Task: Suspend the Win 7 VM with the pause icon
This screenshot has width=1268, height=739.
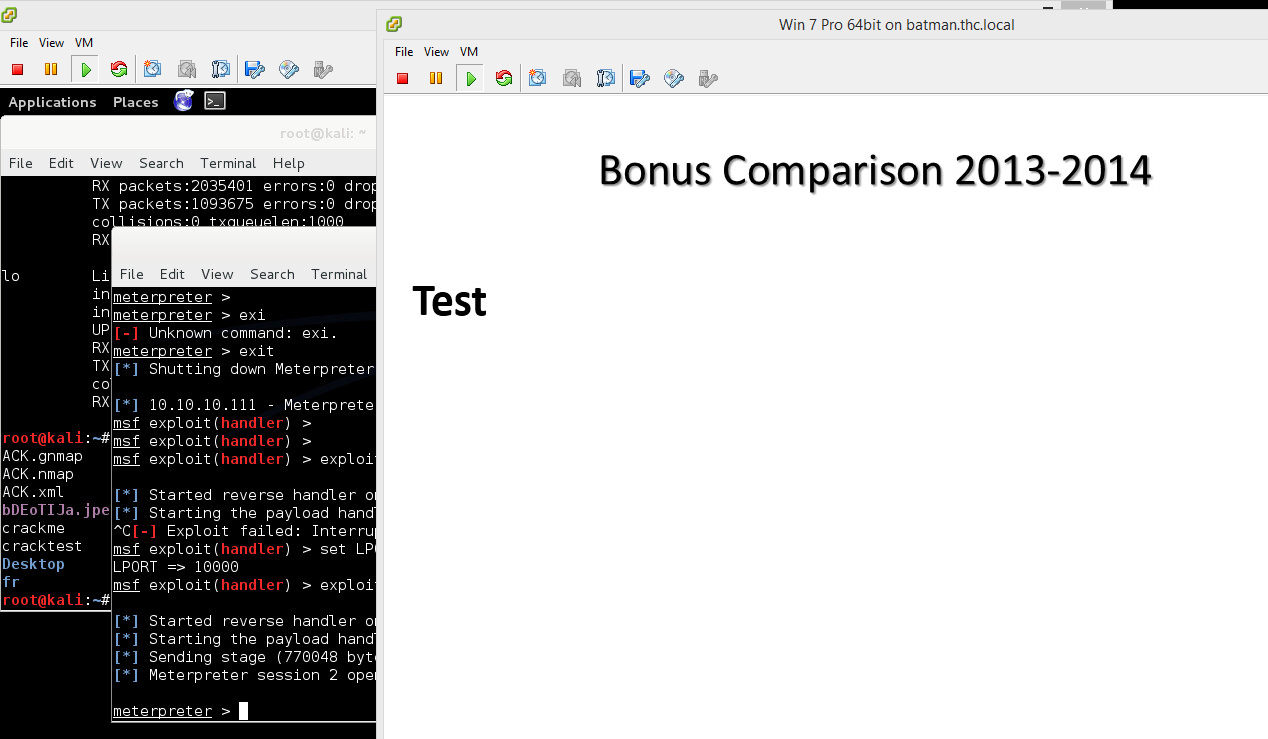Action: click(x=436, y=78)
